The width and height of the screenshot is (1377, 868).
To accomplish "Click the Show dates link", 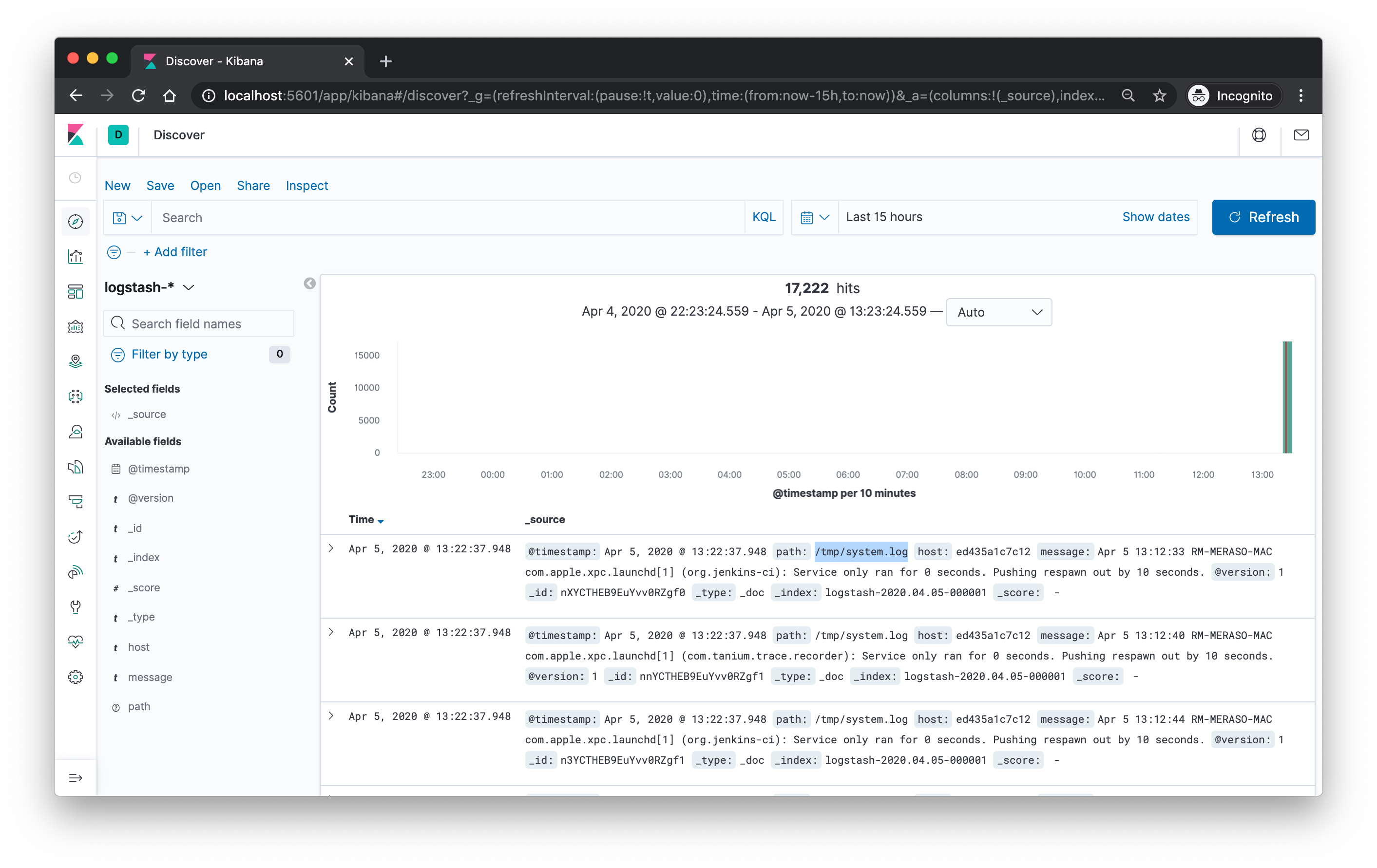I will pos(1156,217).
